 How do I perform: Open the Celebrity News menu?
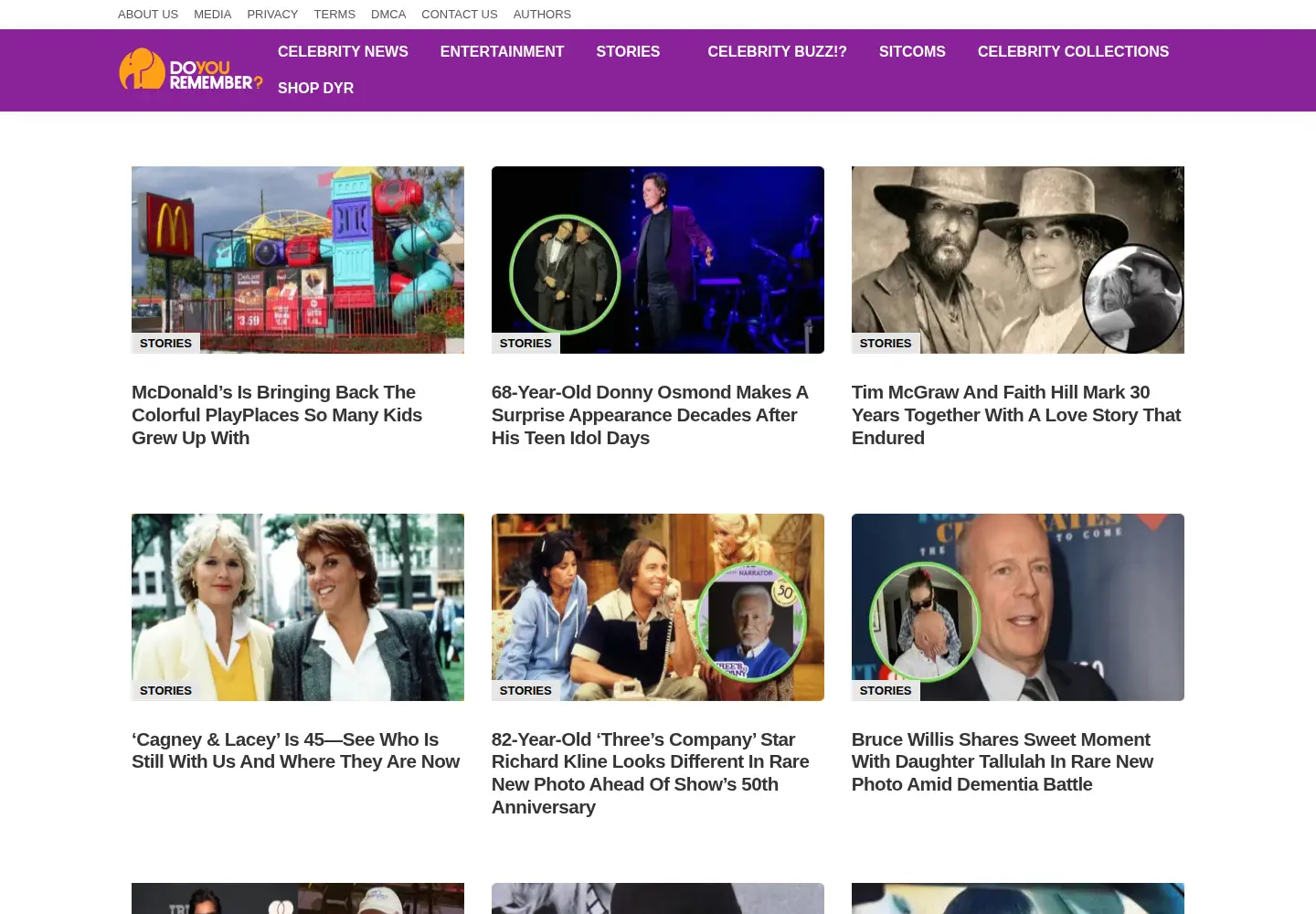click(x=343, y=52)
